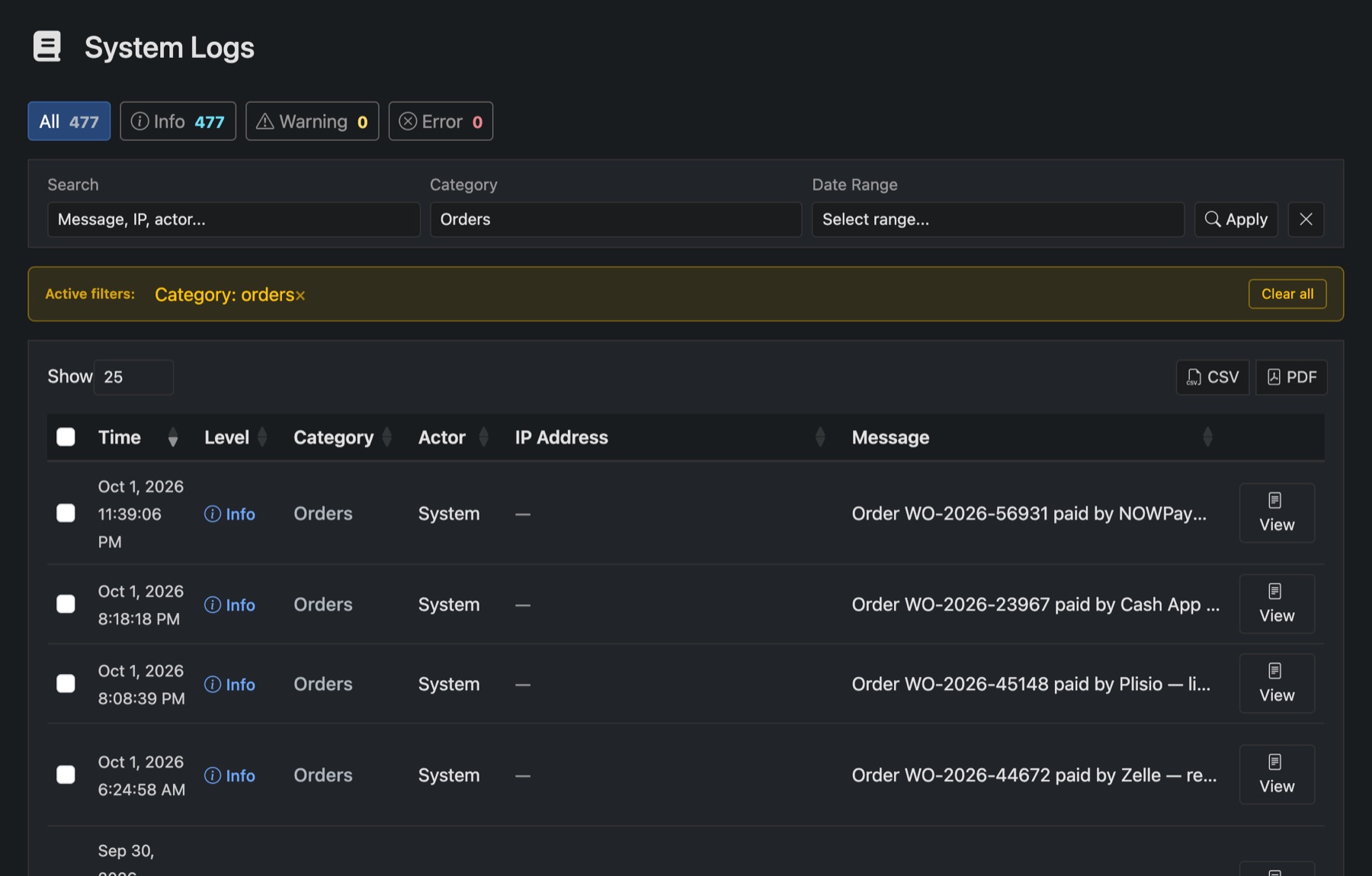Sort table by Category column arrows
Screen dimensions: 1372x876
tap(386, 437)
